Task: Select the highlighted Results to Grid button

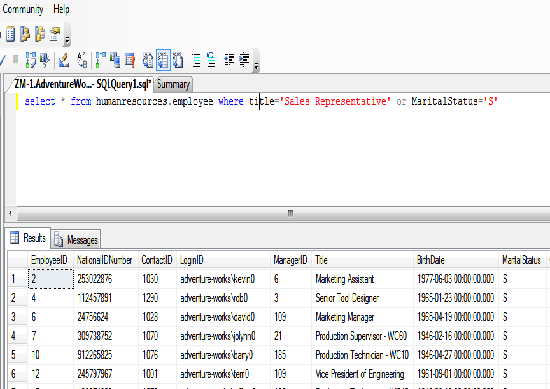Action: pyautogui.click(x=163, y=60)
